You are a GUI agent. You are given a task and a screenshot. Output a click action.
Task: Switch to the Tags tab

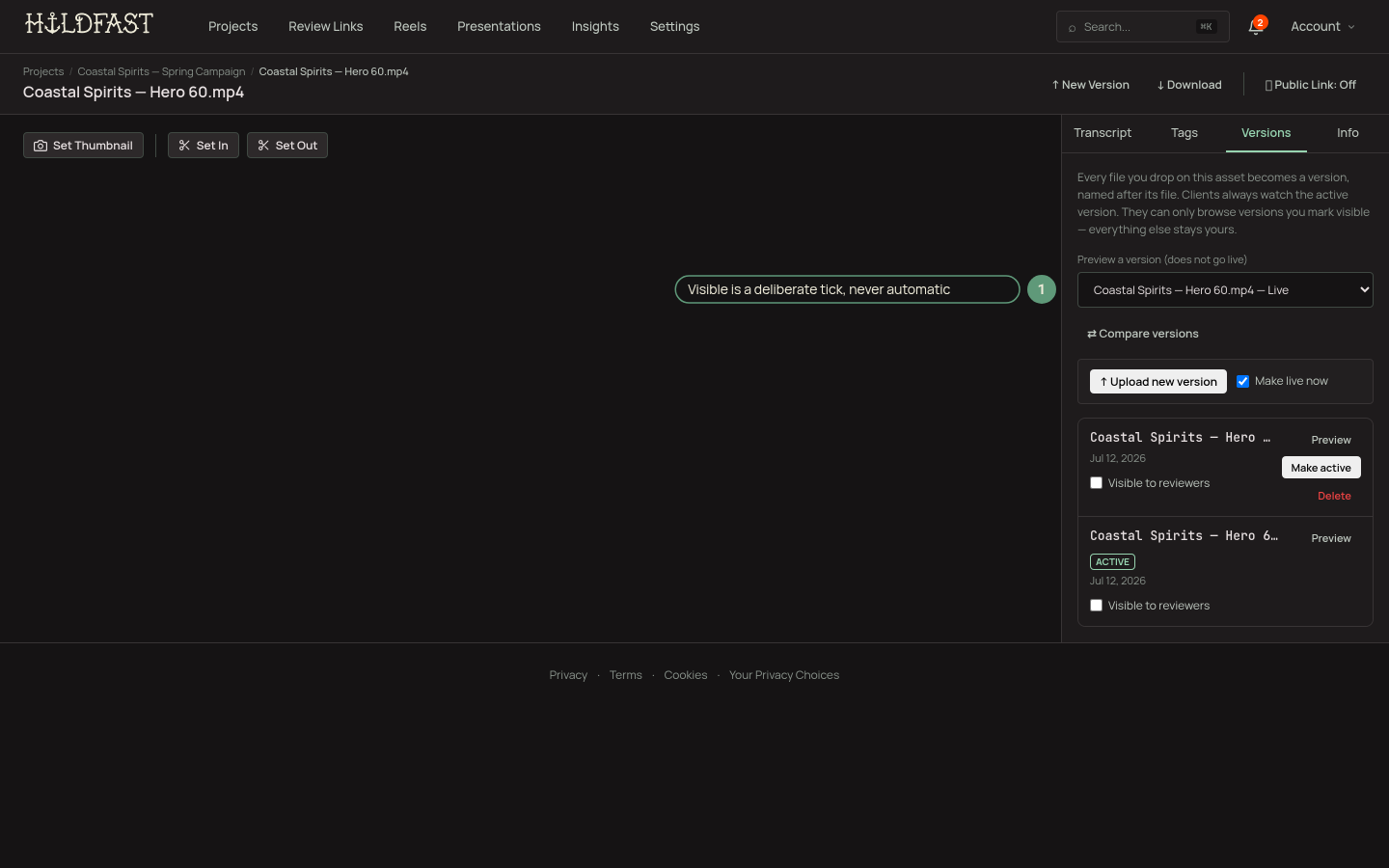[1185, 133]
